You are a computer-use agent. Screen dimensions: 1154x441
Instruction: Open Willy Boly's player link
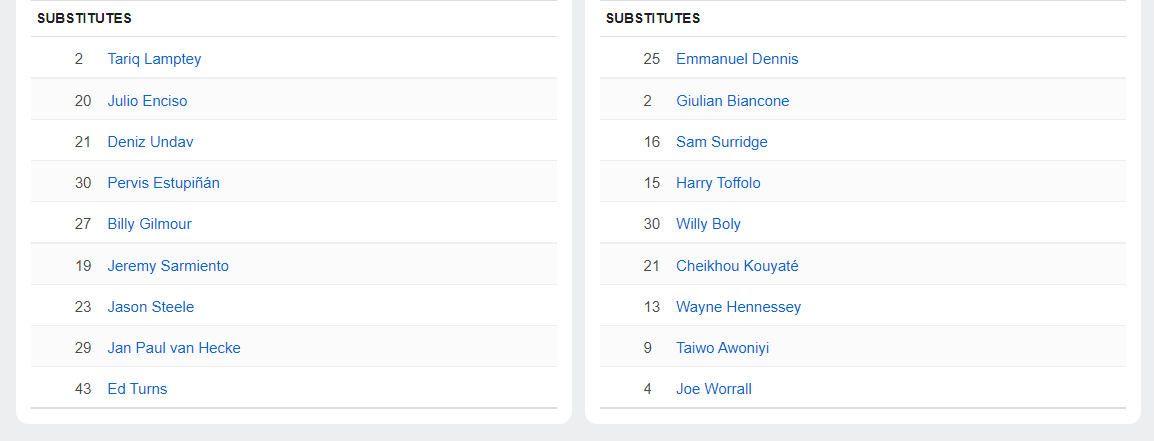(708, 224)
